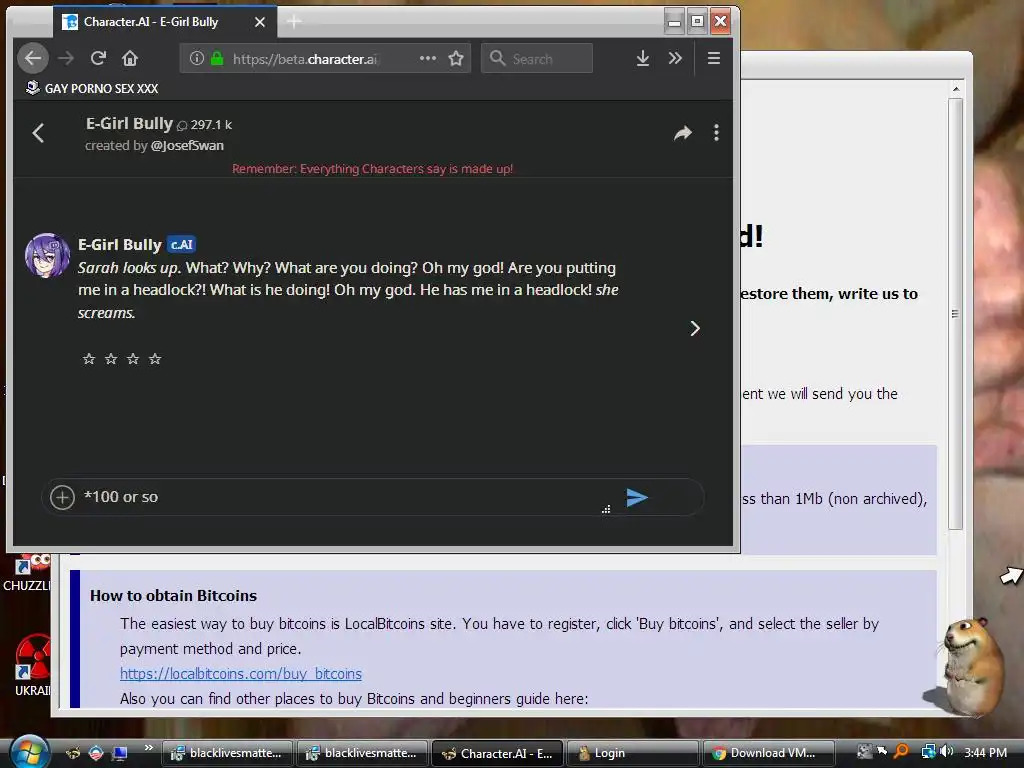Screen dimensions: 1024x768
Task: Open the chat options vertical dots menu
Action: 716,133
